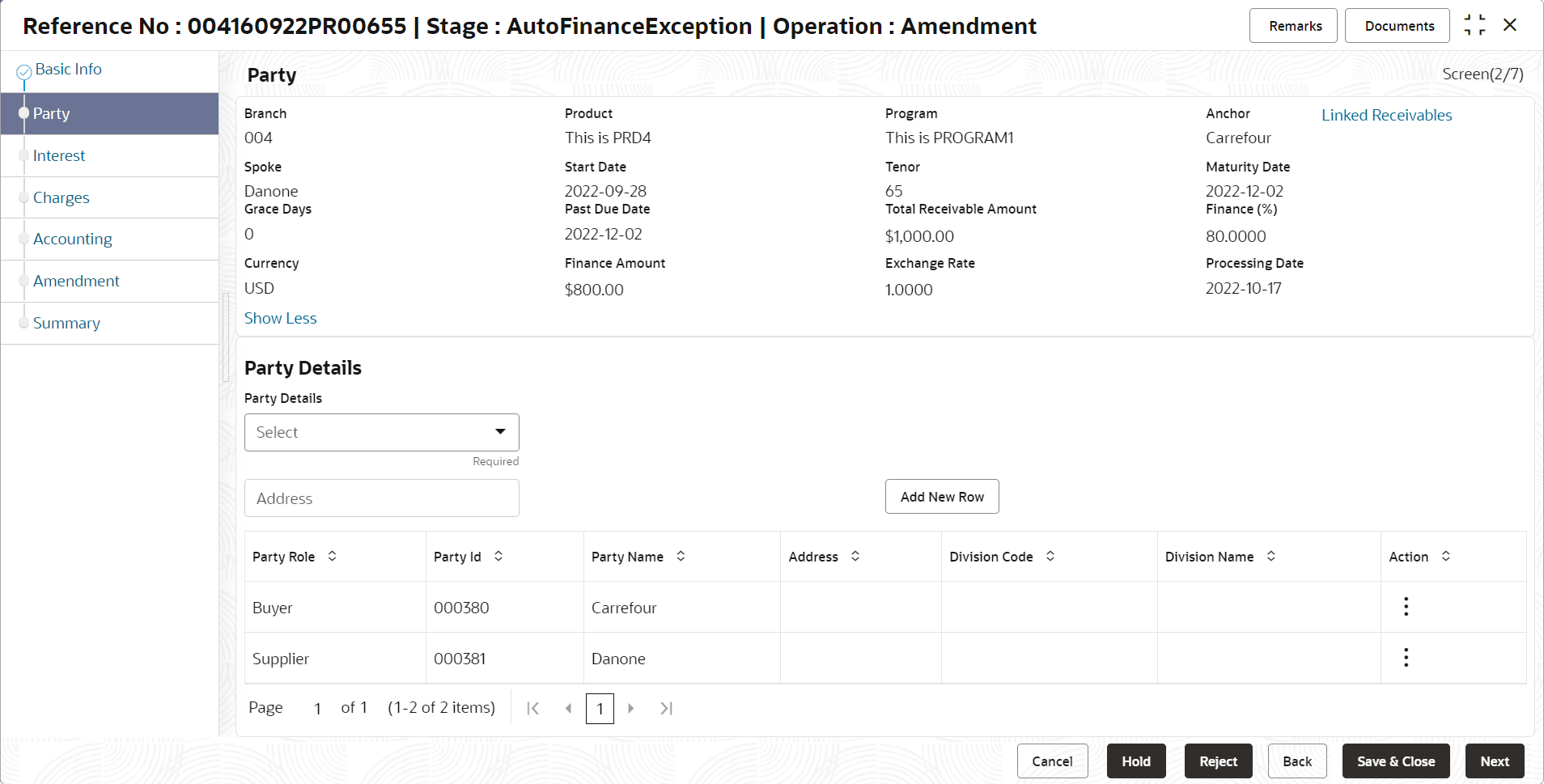Open the Linked Receivables link
Viewport: 1544px width, 784px height.
pos(1386,115)
